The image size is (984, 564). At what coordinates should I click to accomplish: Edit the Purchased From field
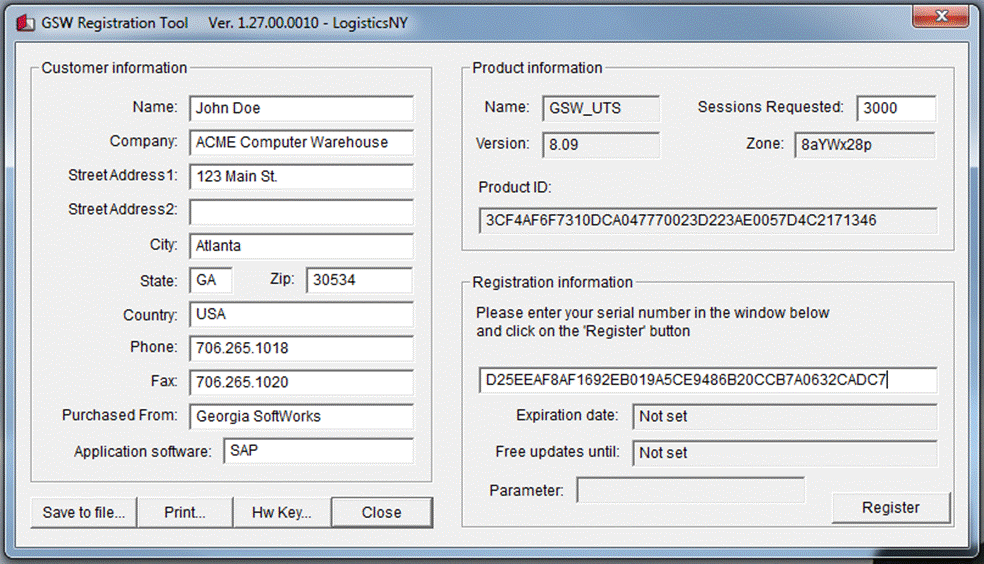301,416
